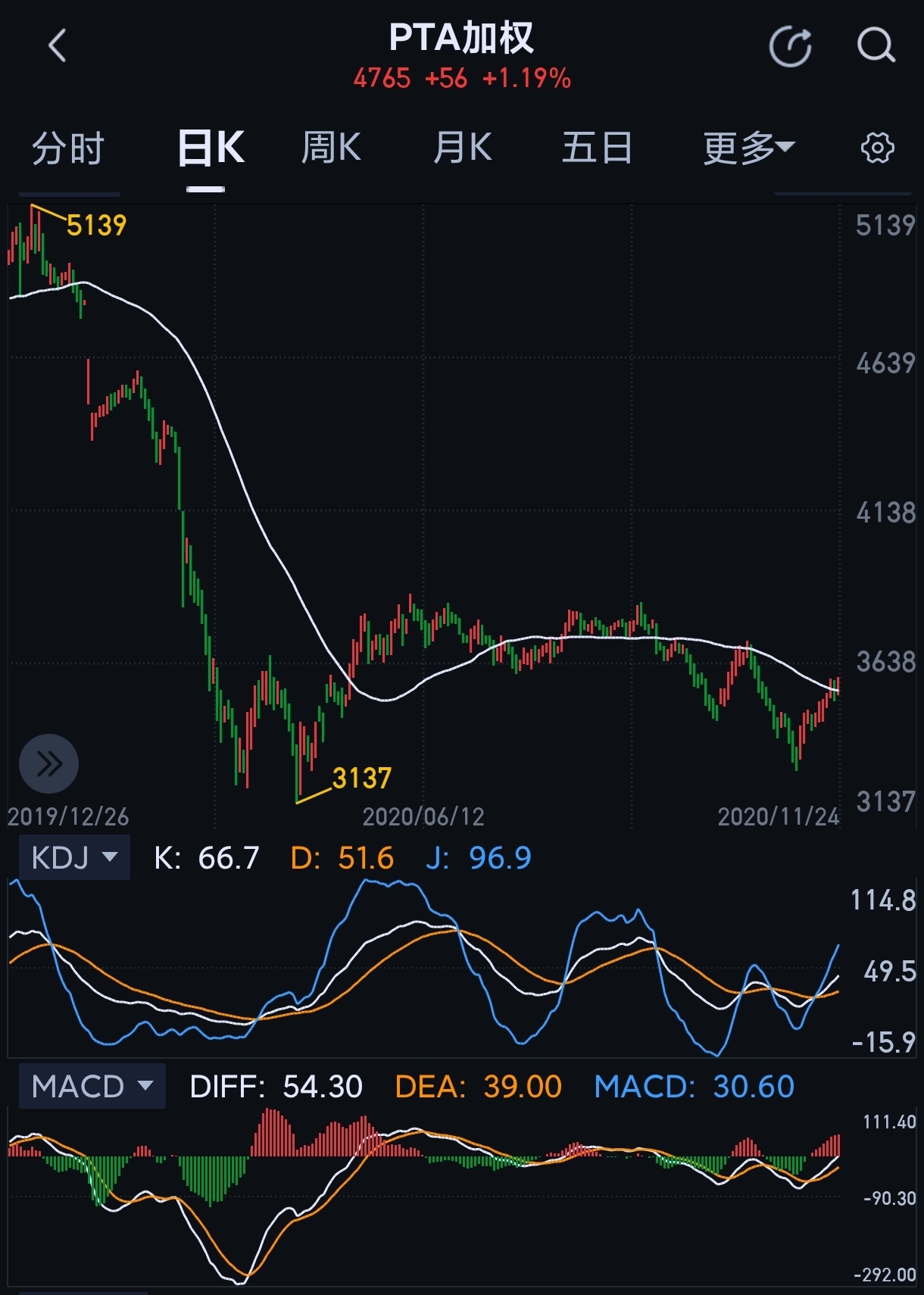Tap the PTA加权 title
Screen dimensions: 924x1295
[x=461, y=38]
